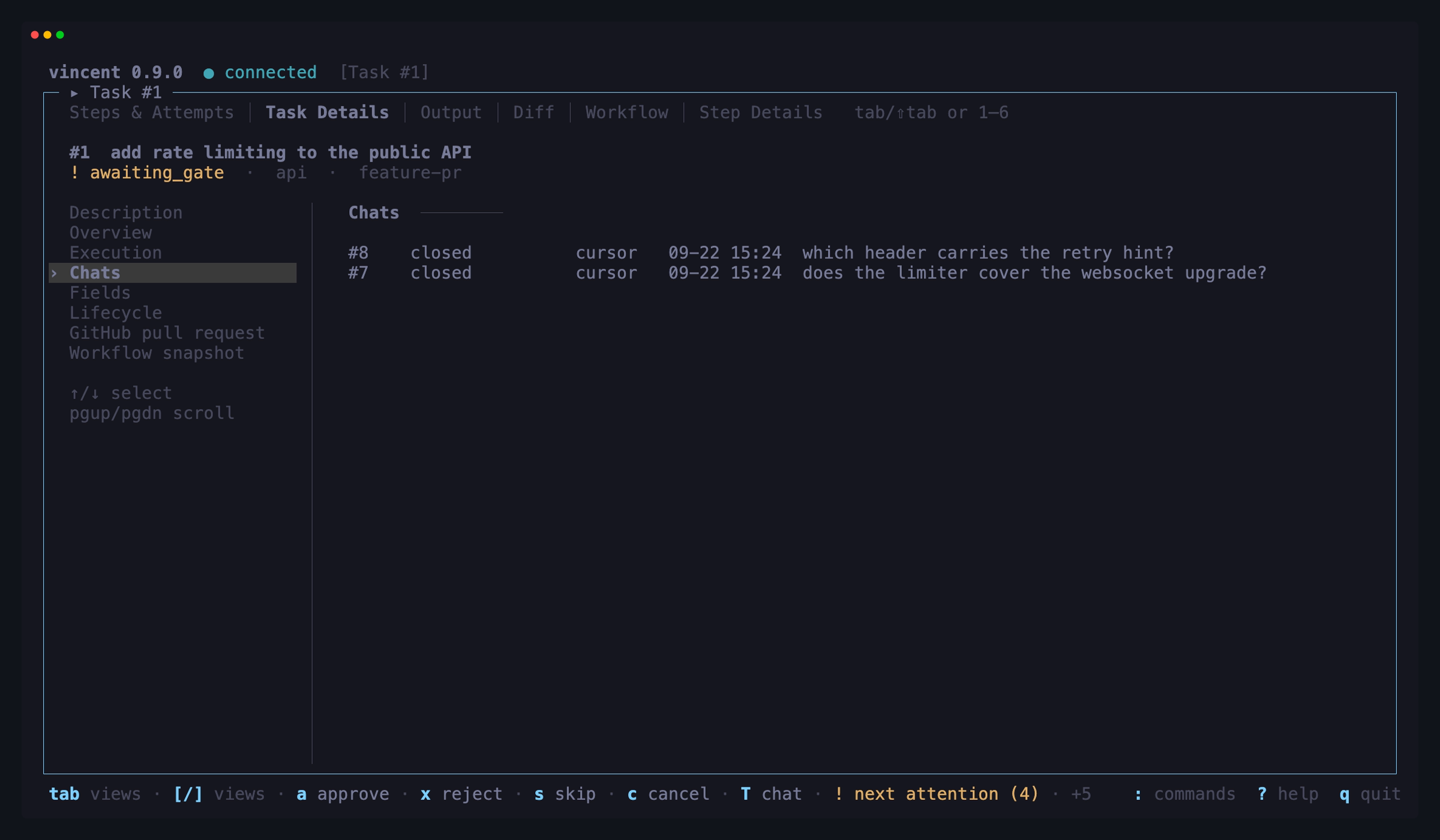Click the 'api' label under task title
The image size is (1440, 840).
[x=291, y=173]
